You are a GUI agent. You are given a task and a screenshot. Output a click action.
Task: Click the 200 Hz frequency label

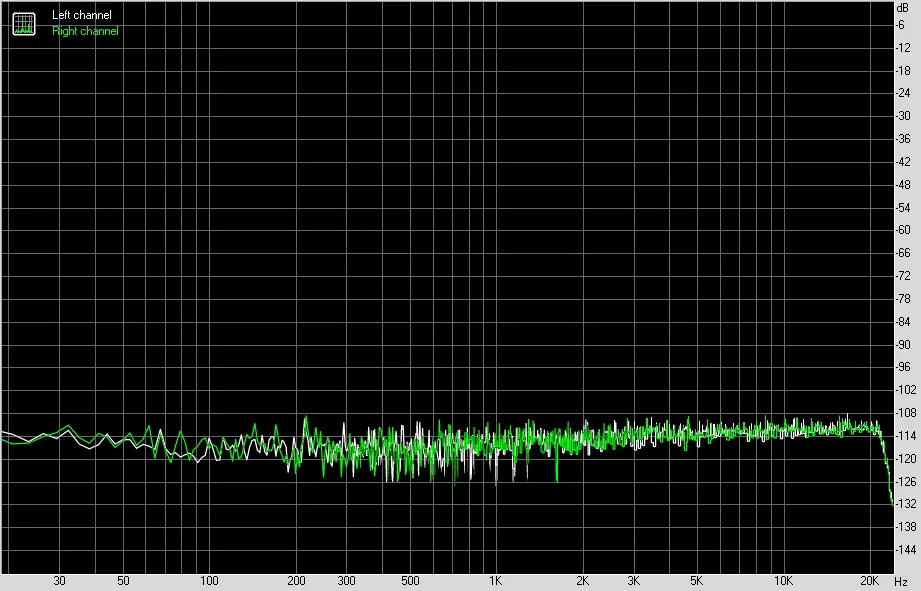coord(296,581)
